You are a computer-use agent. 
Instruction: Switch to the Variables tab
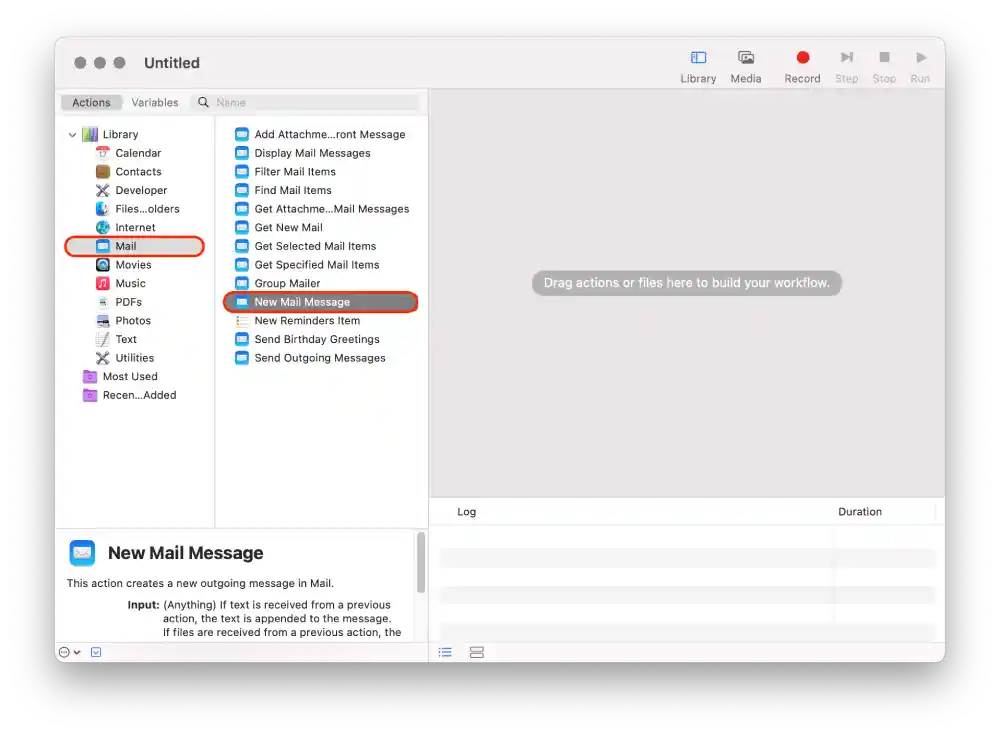coord(155,102)
